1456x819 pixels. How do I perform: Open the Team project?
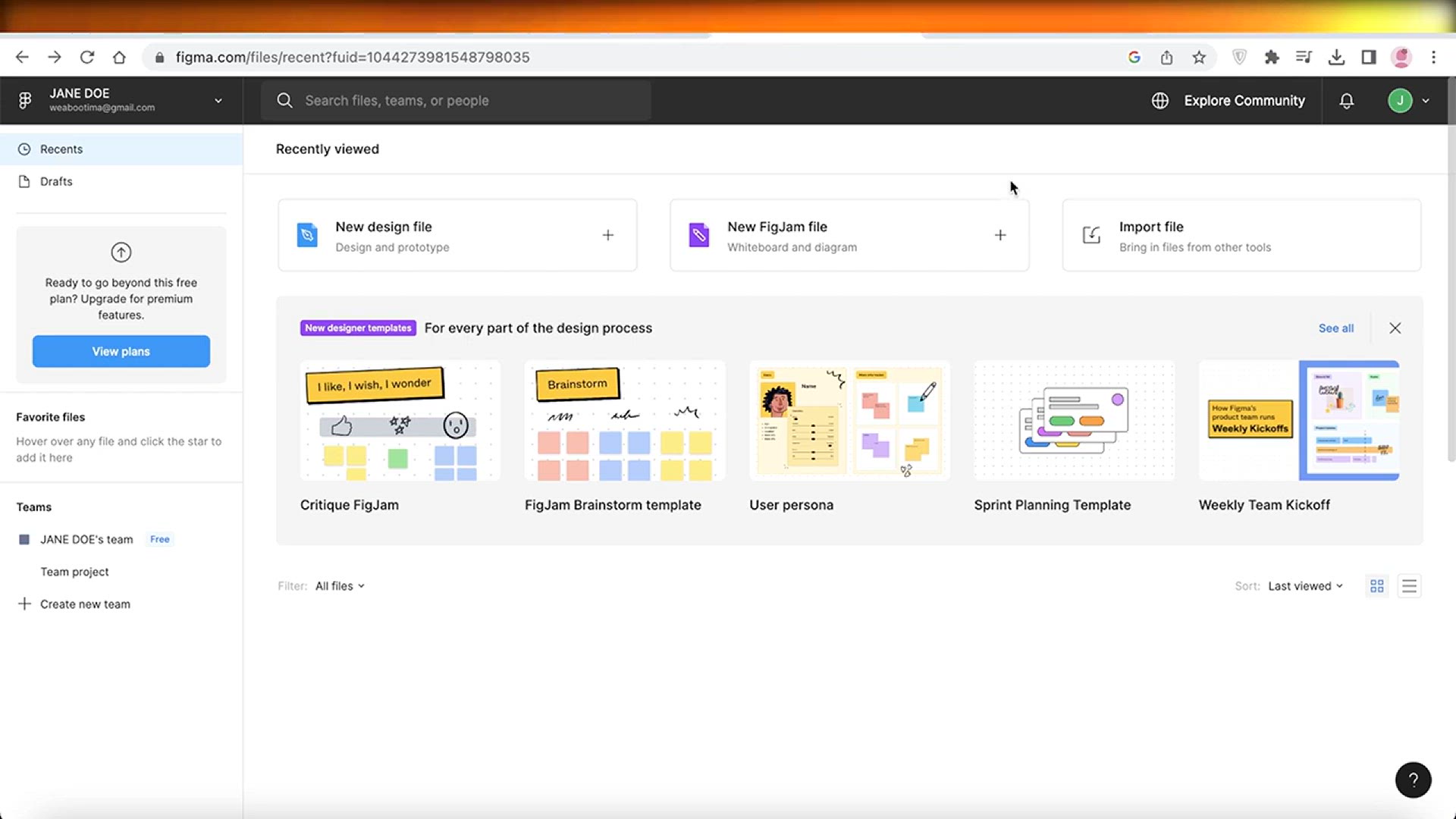[x=74, y=572]
